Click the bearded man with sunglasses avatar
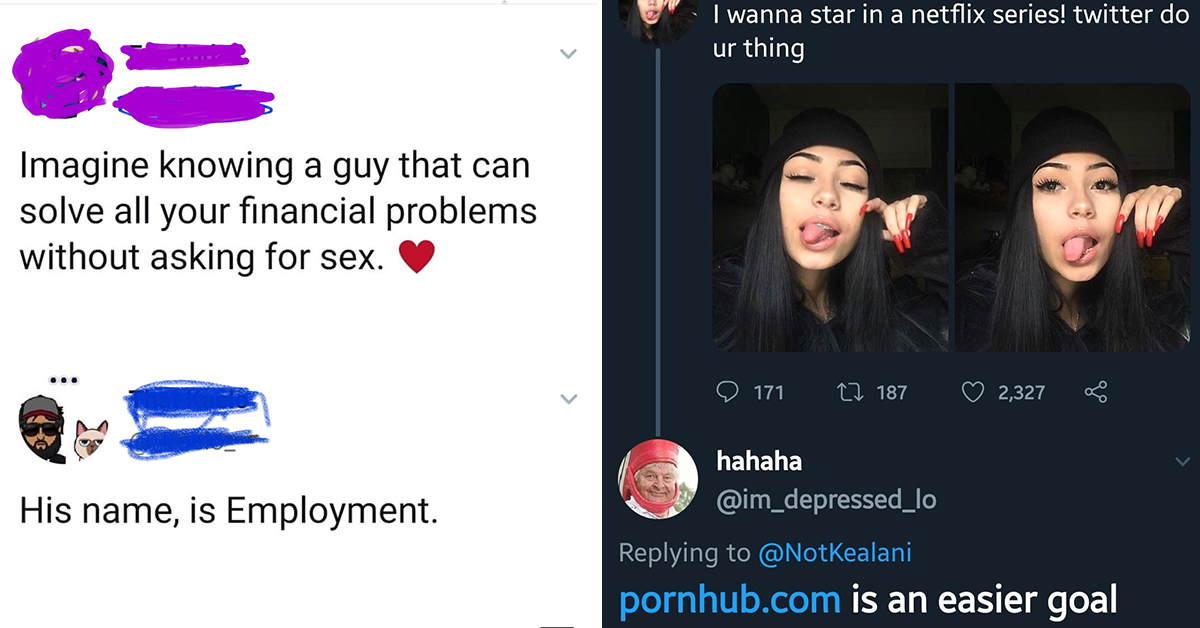The width and height of the screenshot is (1200, 628). tap(41, 430)
